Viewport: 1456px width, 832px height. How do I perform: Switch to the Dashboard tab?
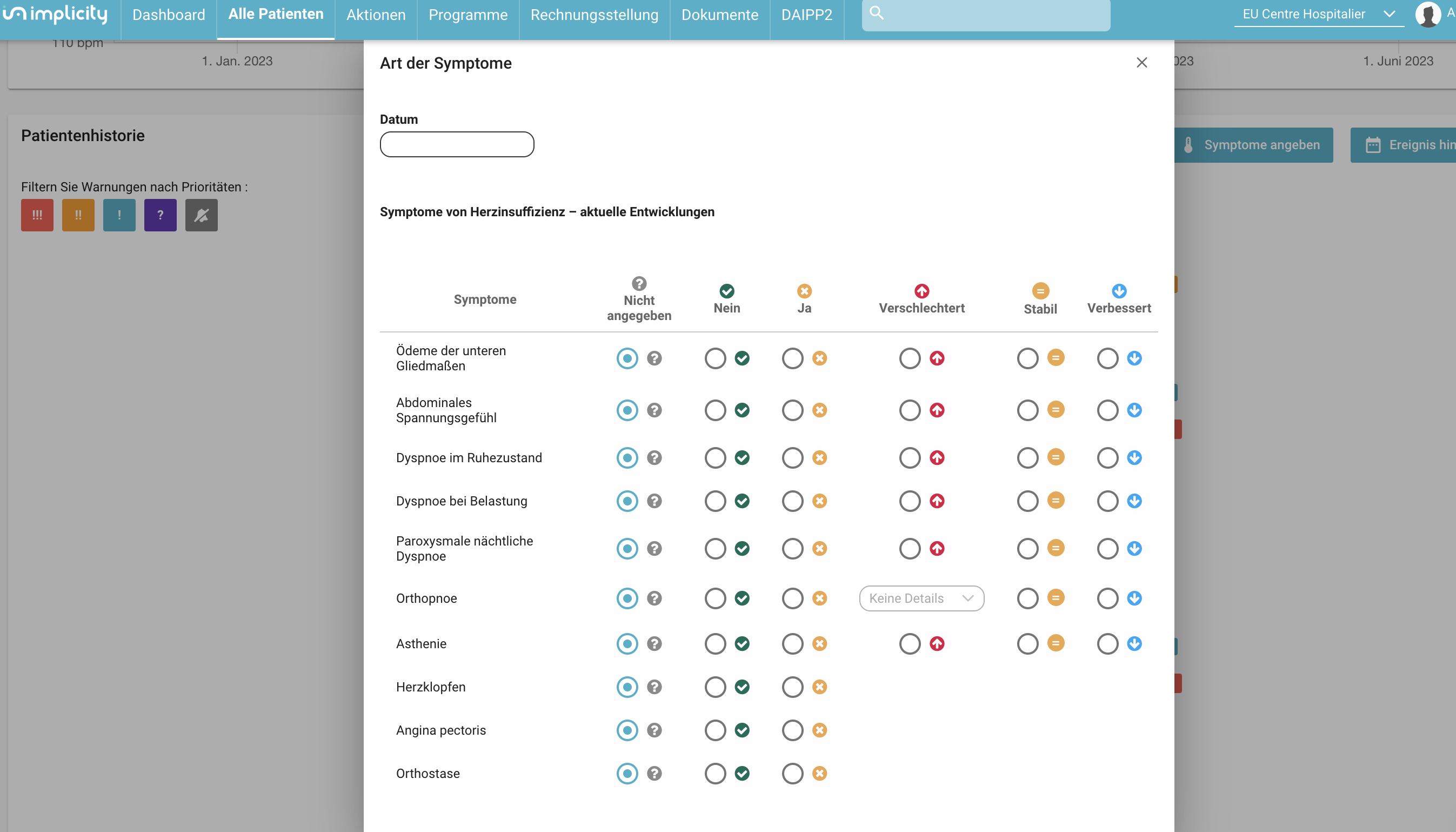tap(169, 15)
